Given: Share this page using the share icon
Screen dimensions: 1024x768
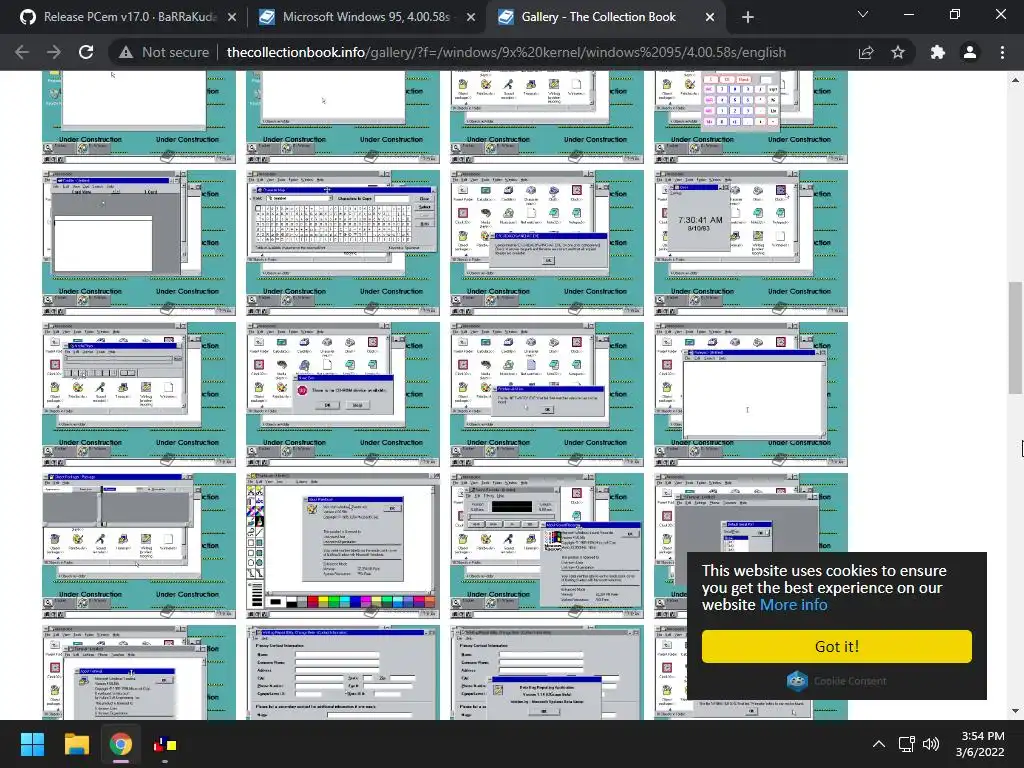Looking at the screenshot, I should tap(866, 52).
